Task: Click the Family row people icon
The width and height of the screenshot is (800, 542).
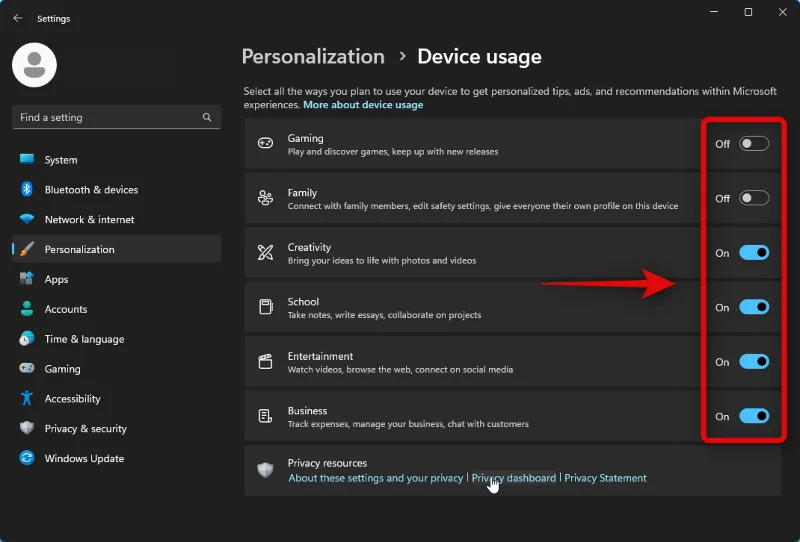Action: coord(265,198)
